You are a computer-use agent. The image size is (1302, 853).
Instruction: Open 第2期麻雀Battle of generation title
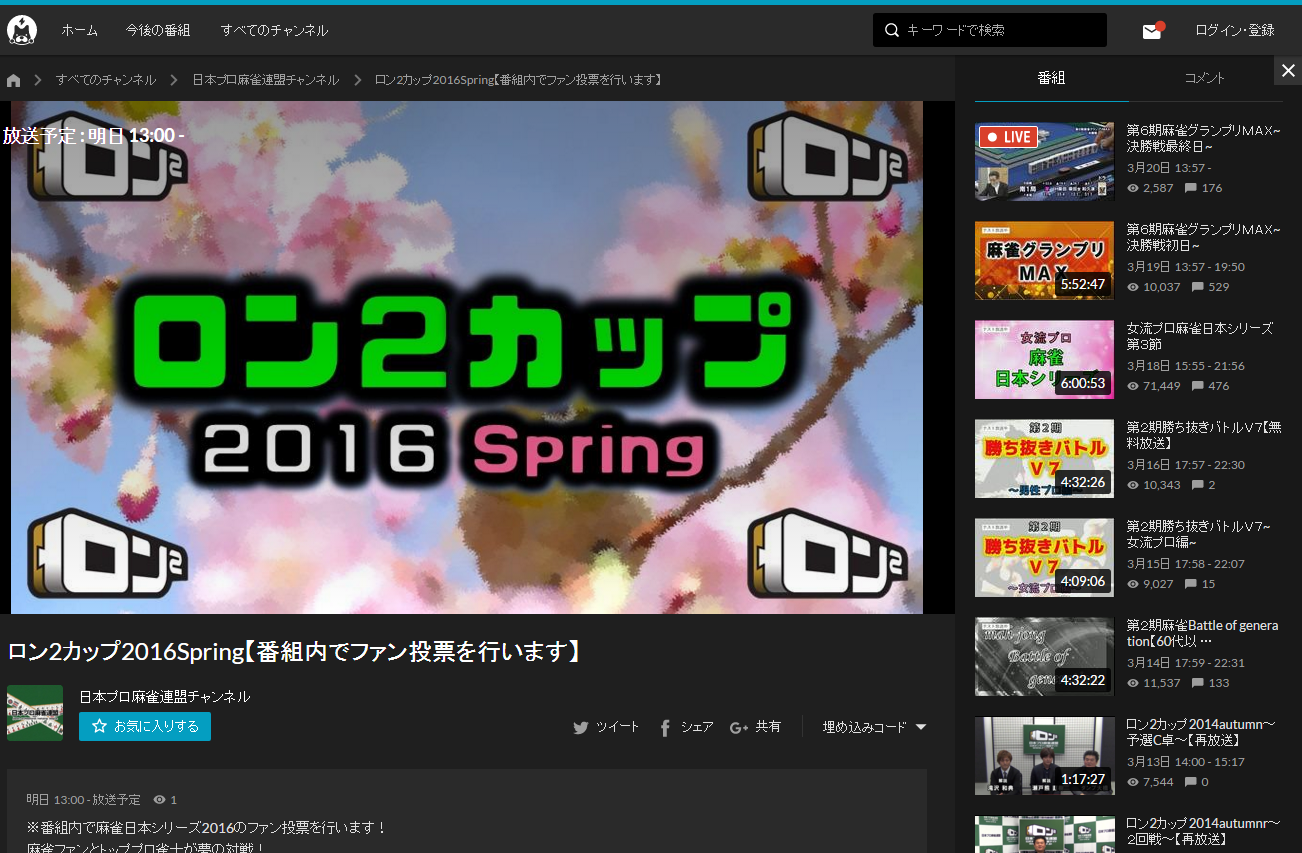tap(1203, 633)
